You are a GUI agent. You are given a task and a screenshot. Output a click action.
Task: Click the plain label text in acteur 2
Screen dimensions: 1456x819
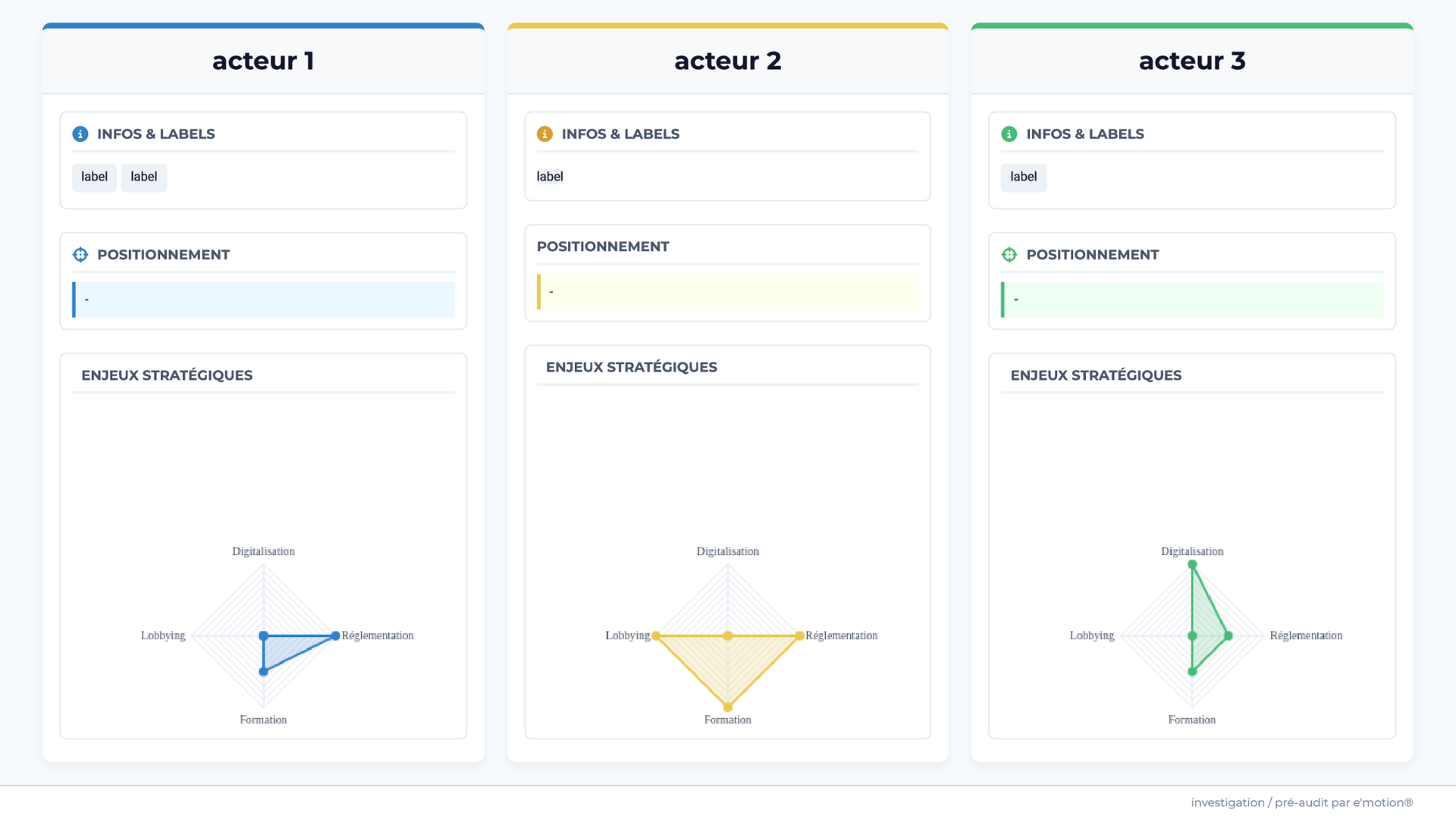click(550, 177)
